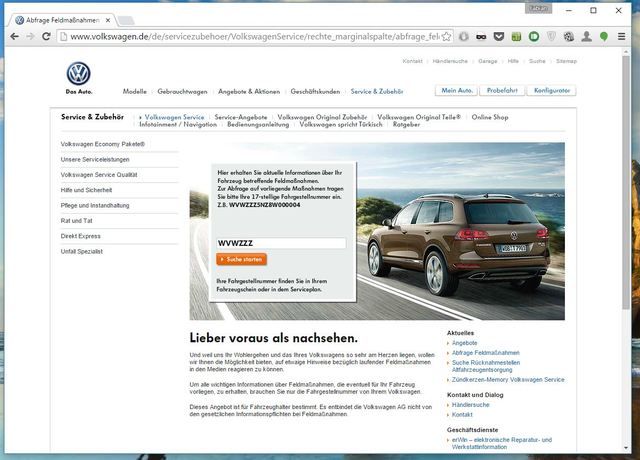Open Angebote link under Aktuelles
640x460 pixels.
point(464,343)
